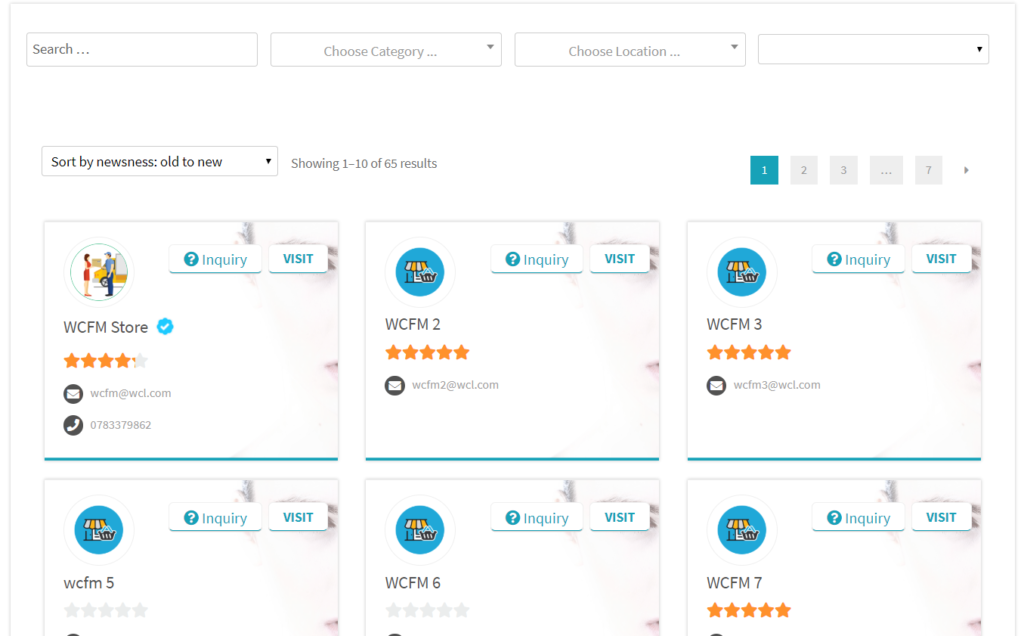This screenshot has height=636, width=1024.
Task: Send an Inquiry to WCFM 2
Action: coord(537,259)
